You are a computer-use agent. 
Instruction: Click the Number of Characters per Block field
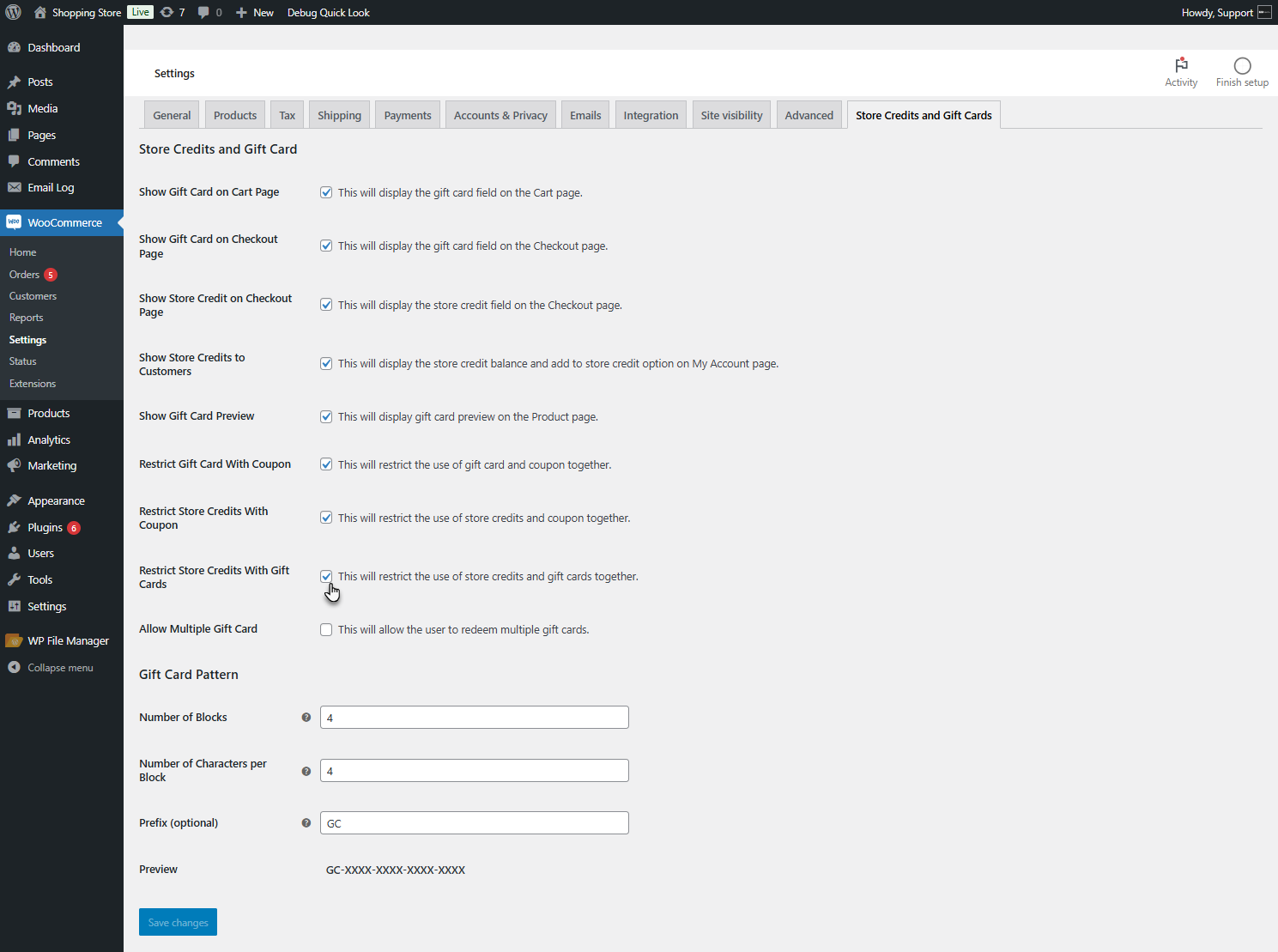click(x=474, y=771)
